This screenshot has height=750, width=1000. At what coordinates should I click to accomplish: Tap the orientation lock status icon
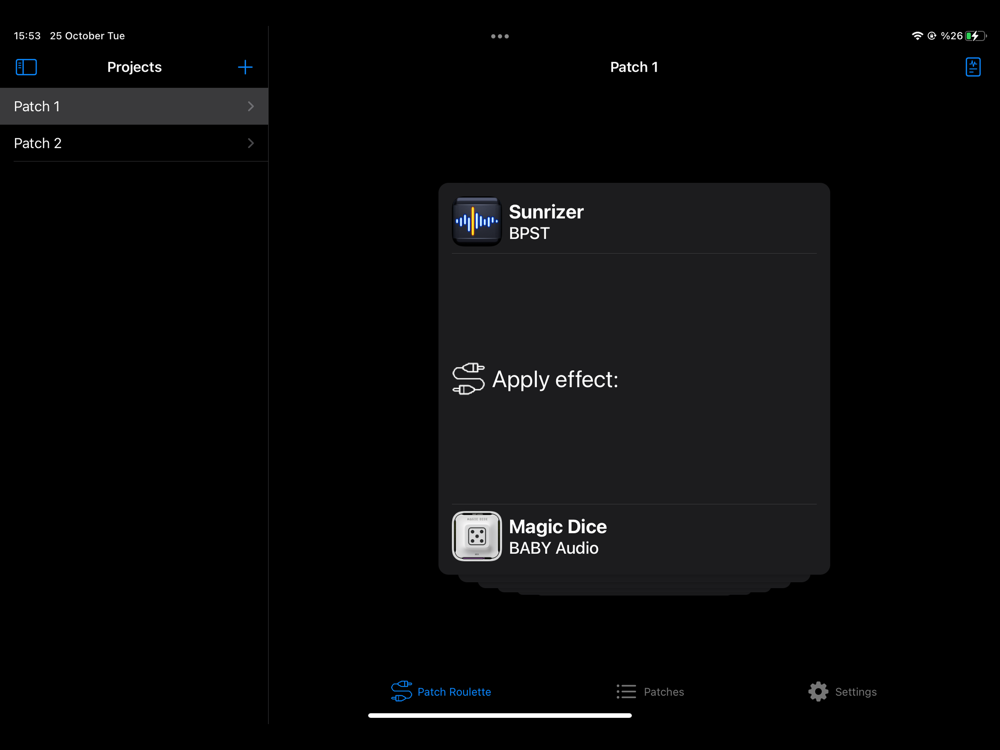[x=932, y=36]
